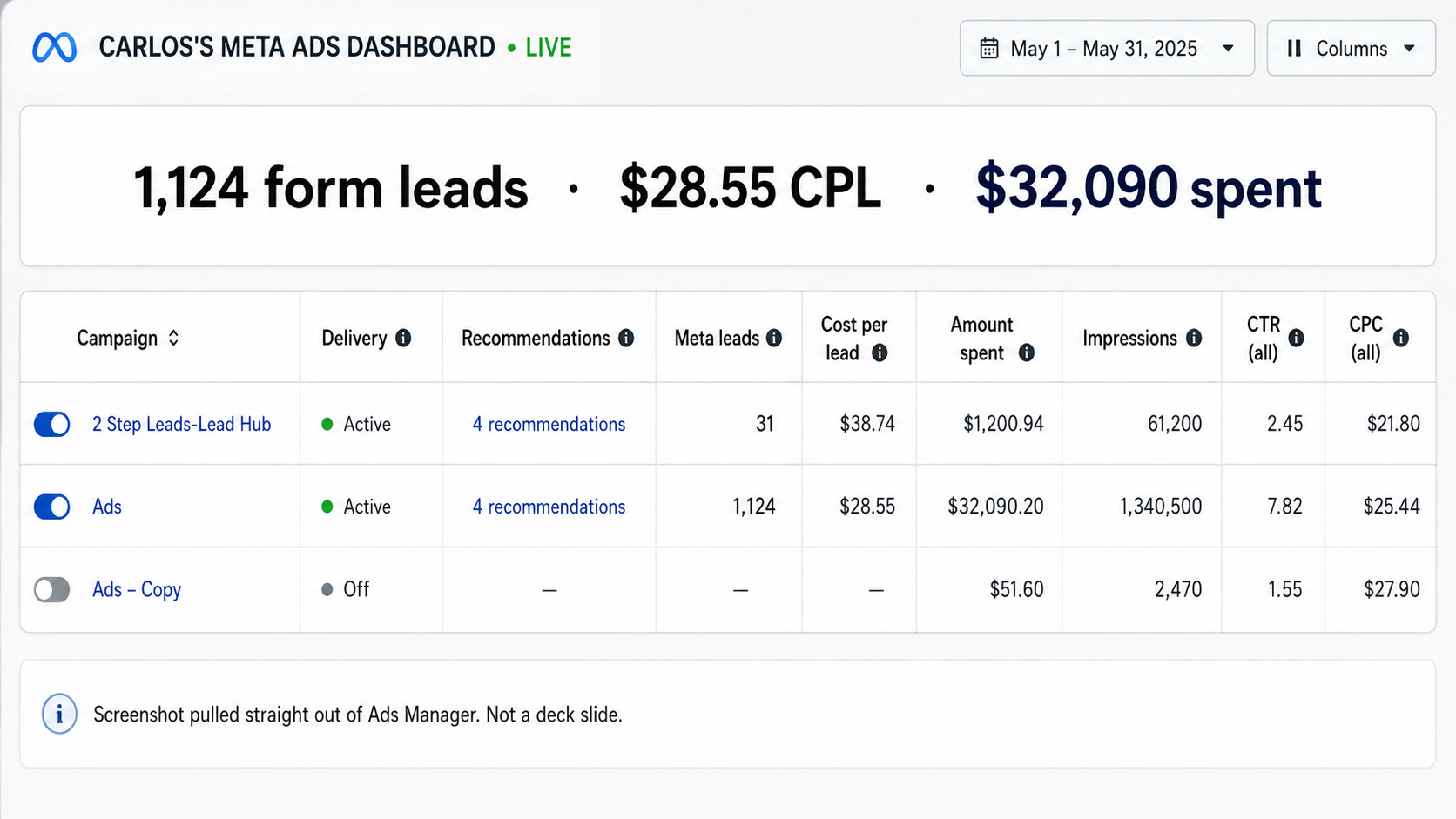View 4 recommendations for 2 Step Leads-Lead Hub
The image size is (1456, 819).
(x=549, y=424)
